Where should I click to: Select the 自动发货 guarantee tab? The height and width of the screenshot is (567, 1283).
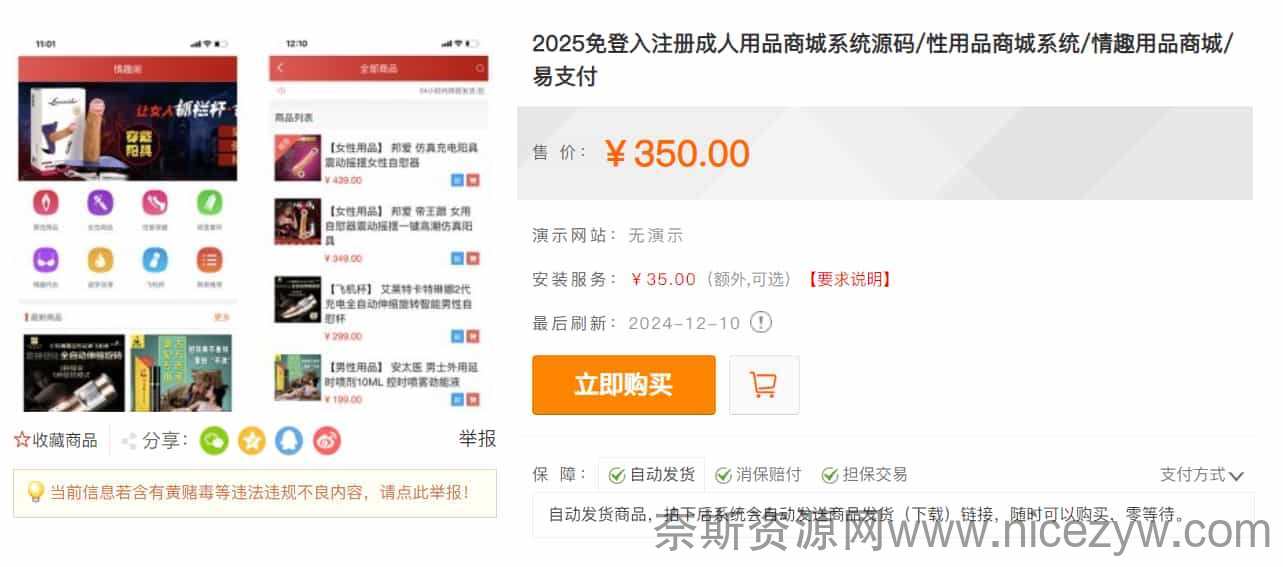coord(651,475)
